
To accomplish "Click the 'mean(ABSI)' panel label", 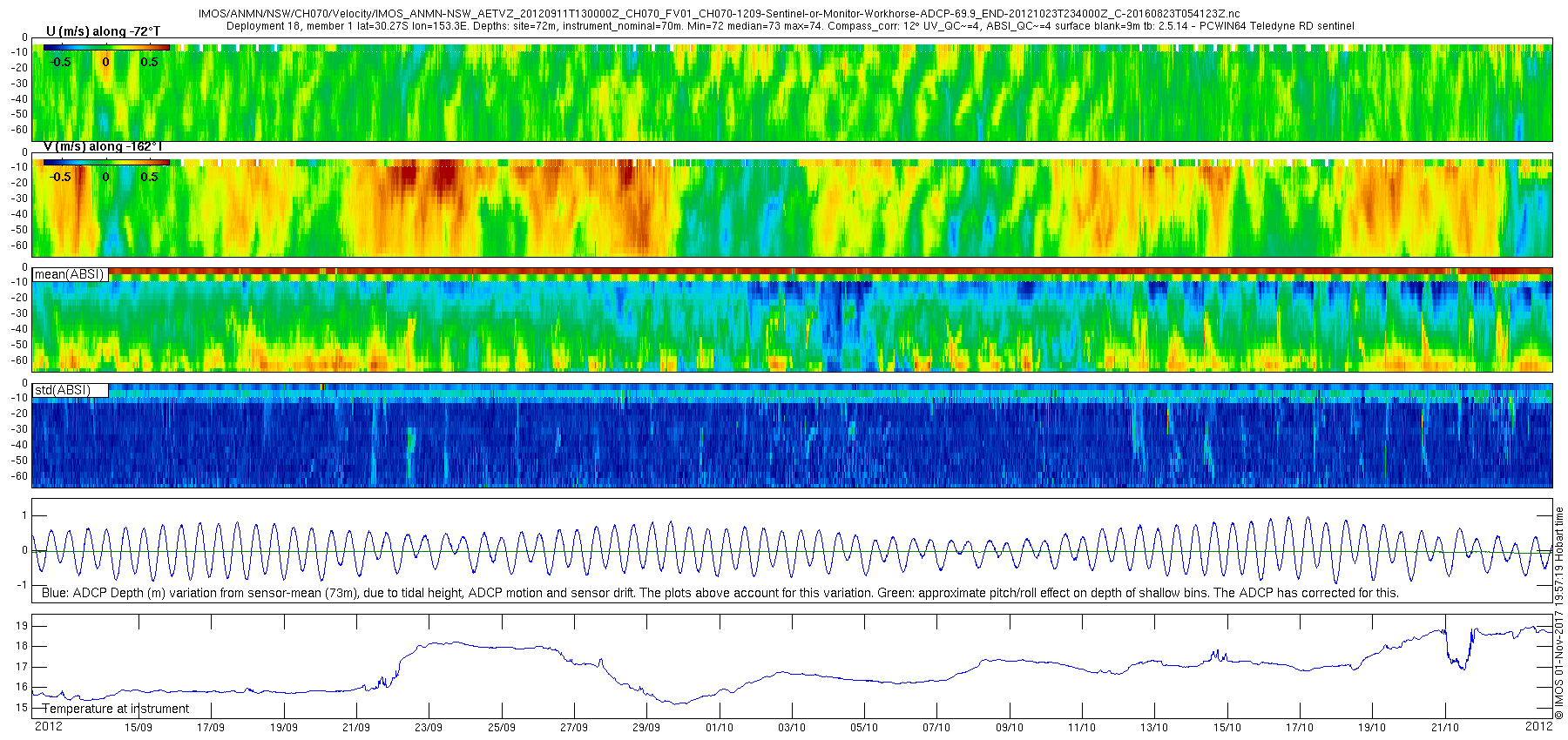I will 69,274.
